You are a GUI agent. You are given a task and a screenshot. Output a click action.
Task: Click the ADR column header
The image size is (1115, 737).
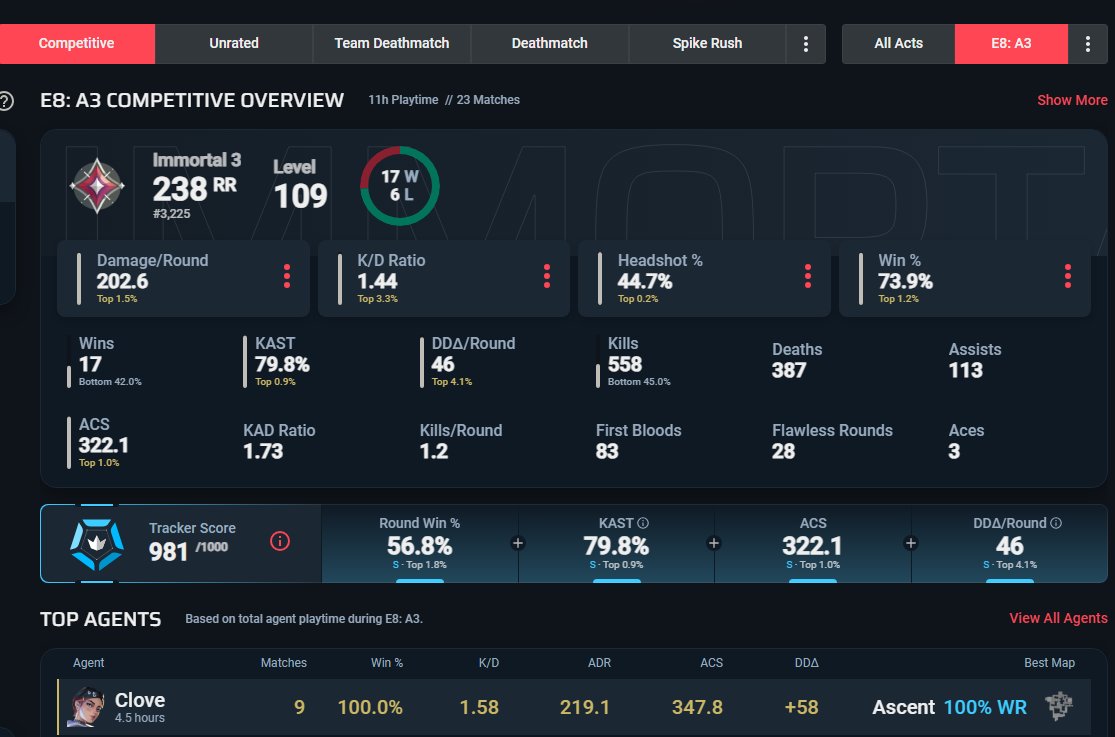tap(599, 662)
